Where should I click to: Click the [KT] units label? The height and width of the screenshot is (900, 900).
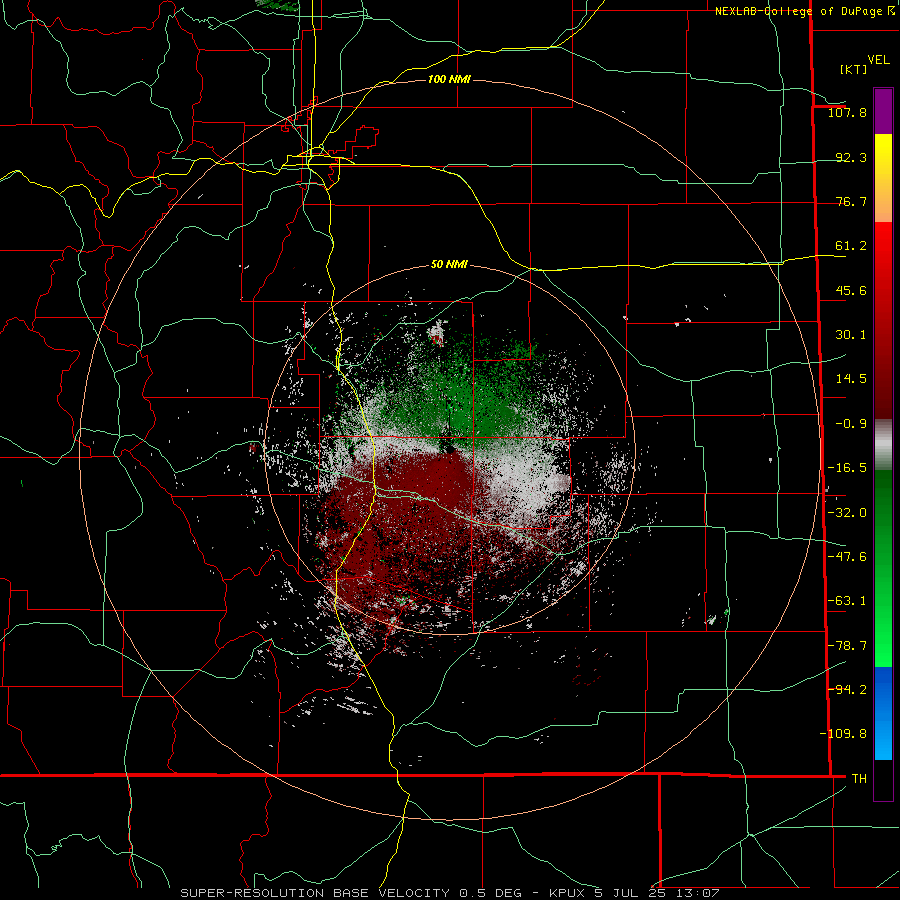pyautogui.click(x=854, y=69)
